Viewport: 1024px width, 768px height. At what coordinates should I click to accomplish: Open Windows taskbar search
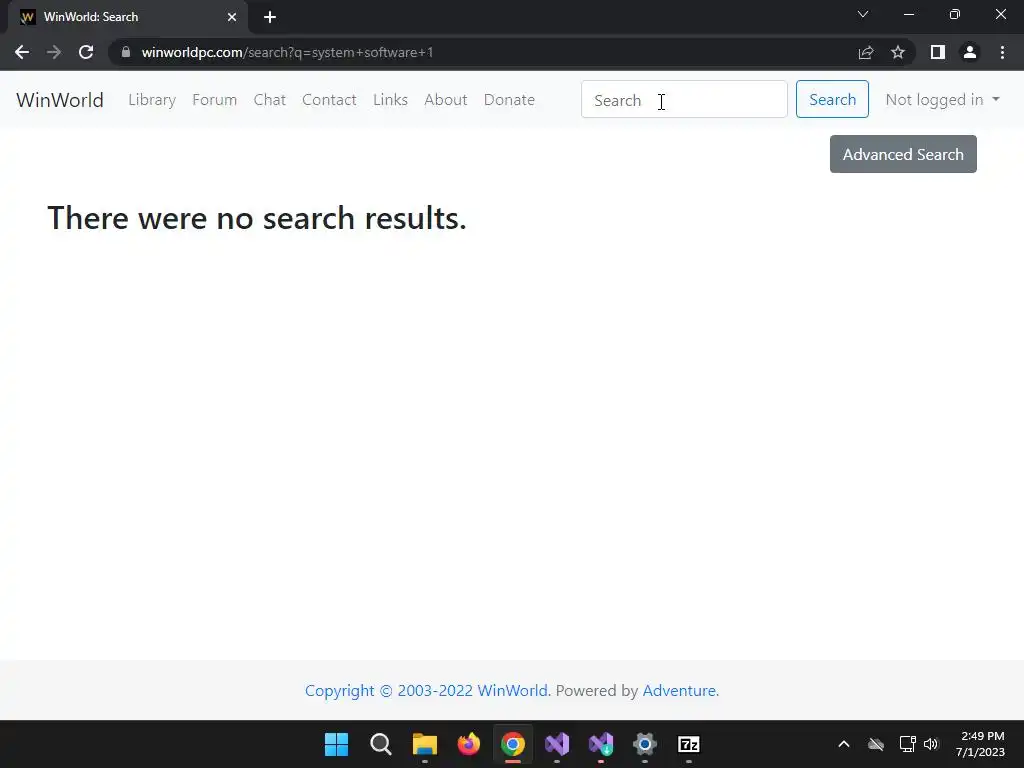381,744
